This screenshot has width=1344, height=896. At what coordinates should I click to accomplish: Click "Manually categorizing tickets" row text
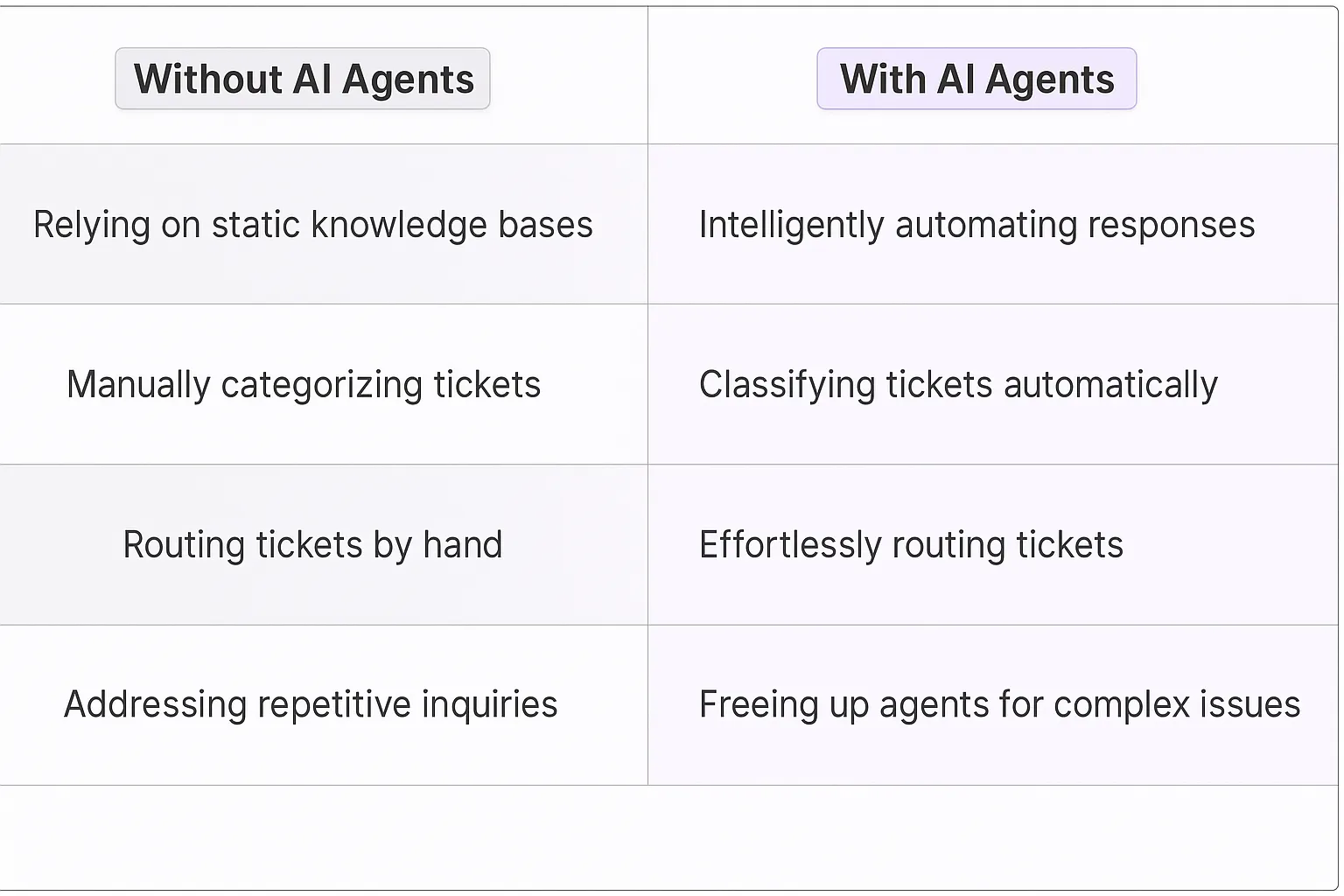click(x=304, y=385)
